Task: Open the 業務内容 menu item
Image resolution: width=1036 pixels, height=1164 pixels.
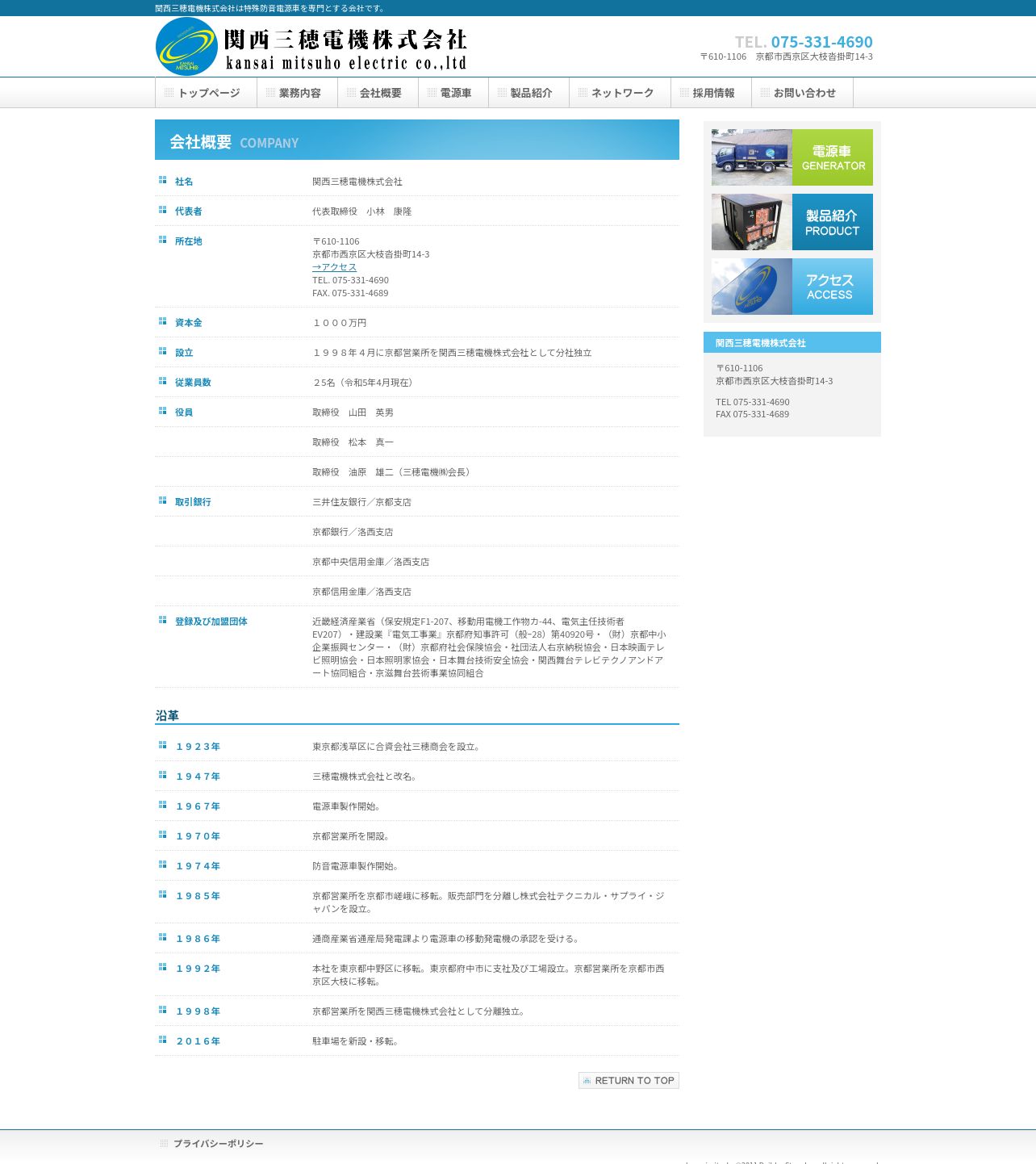Action: click(297, 93)
